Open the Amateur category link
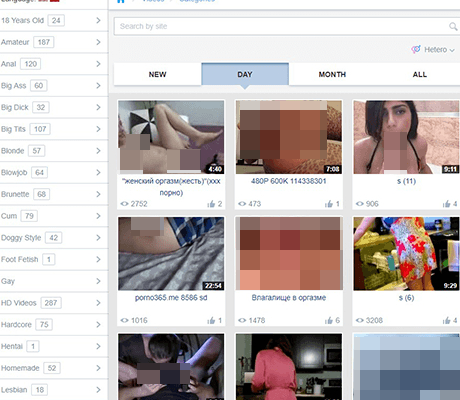 point(15,42)
